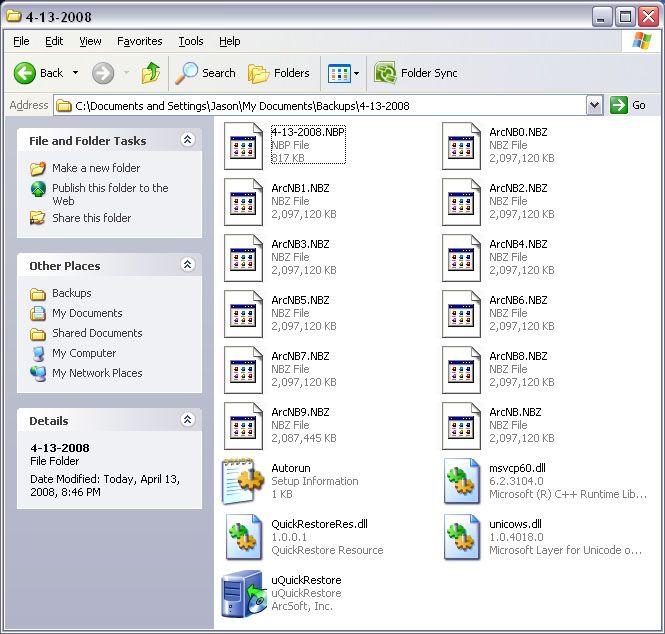The width and height of the screenshot is (665, 634).
Task: Select the uQuickRestore application icon
Action: [x=244, y=594]
